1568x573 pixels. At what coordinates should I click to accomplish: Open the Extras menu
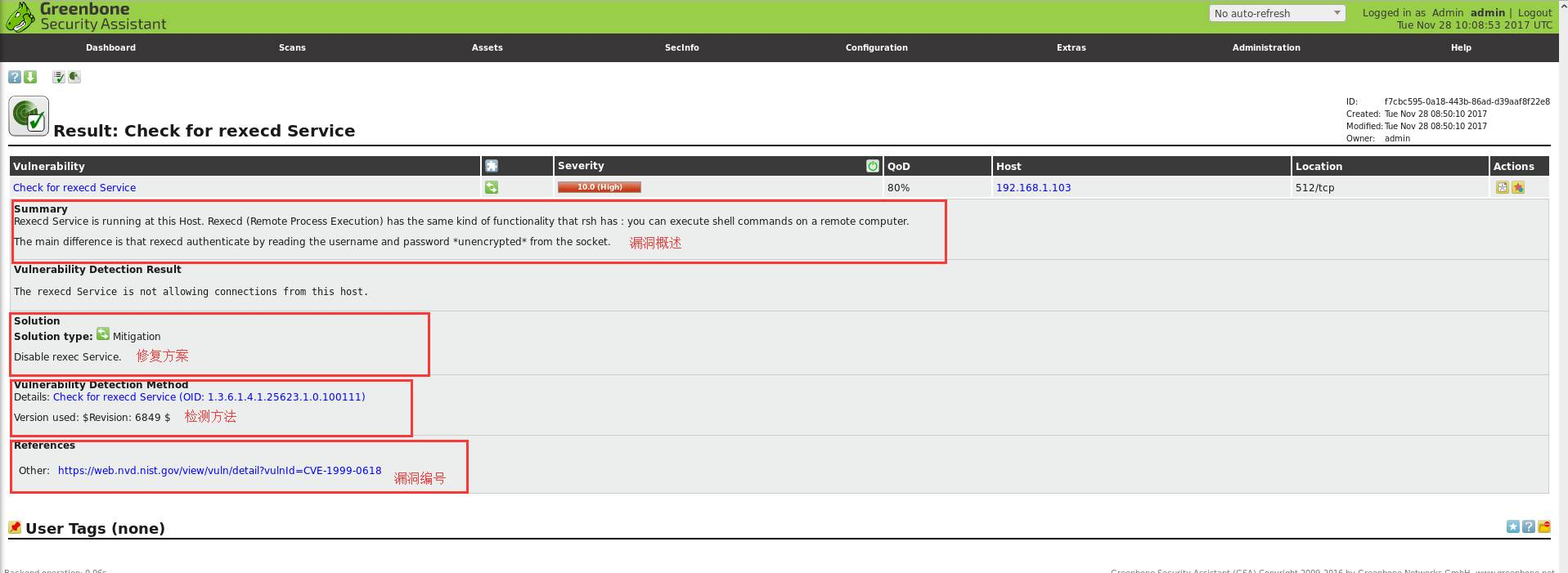click(x=1072, y=47)
